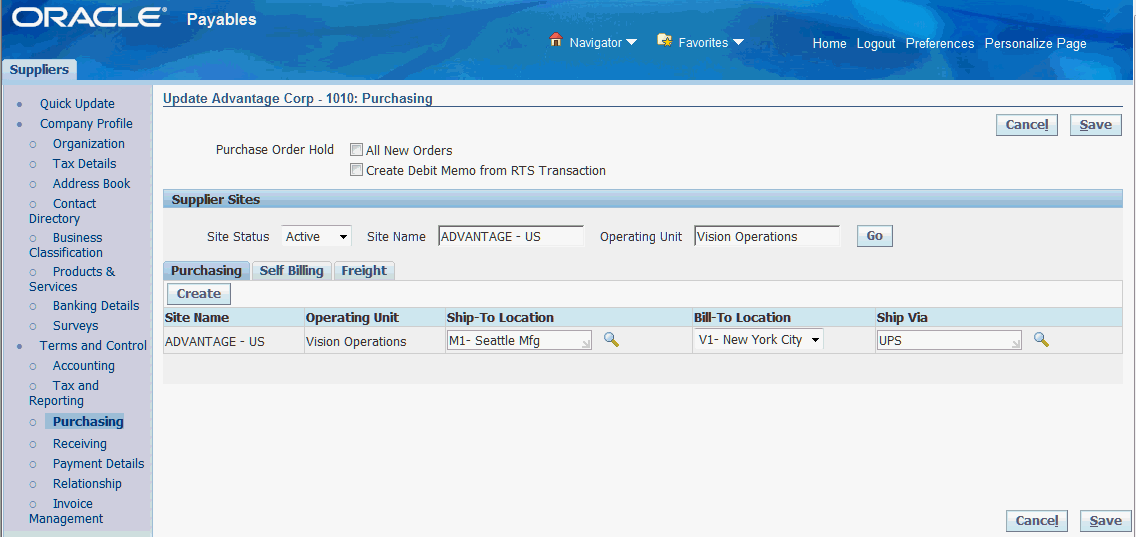Open the Tax and Reporting sidebar link
Viewport: 1136px width, 537px height.
coord(64,393)
